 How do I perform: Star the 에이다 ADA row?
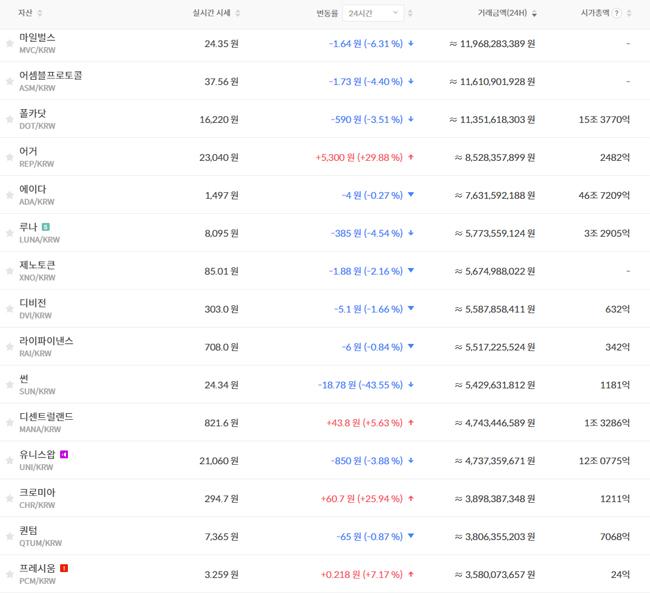click(10, 196)
